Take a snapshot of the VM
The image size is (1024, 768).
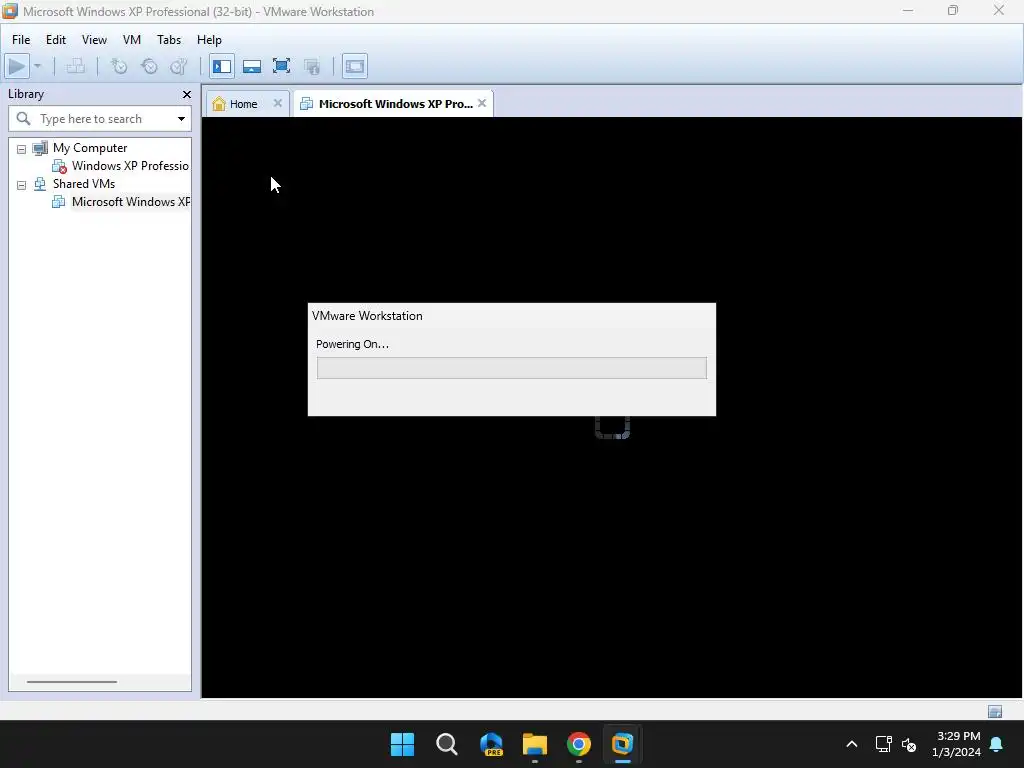119,66
